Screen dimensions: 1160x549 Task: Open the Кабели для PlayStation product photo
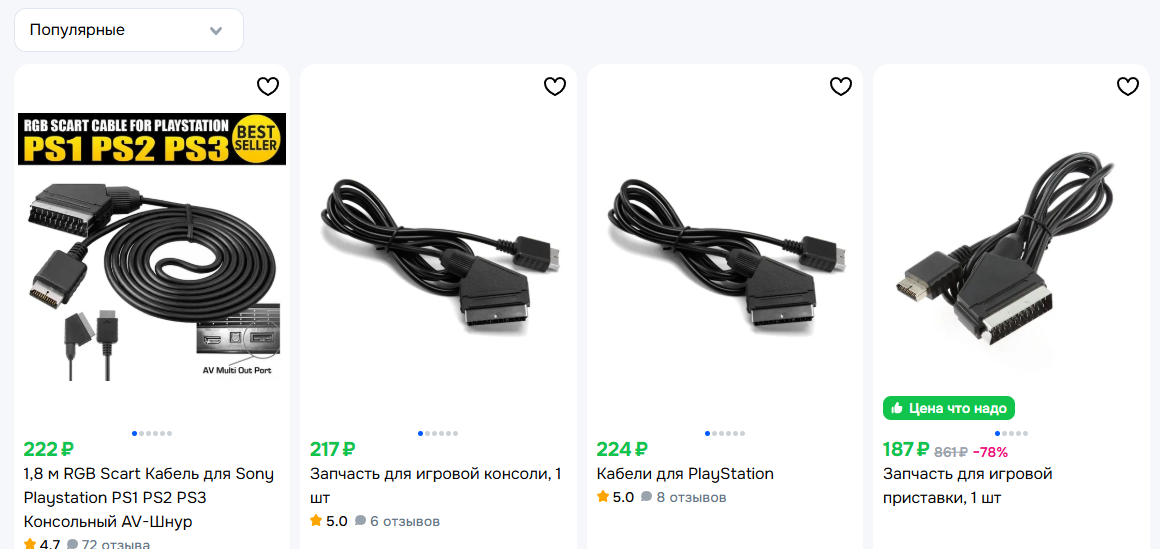(725, 250)
